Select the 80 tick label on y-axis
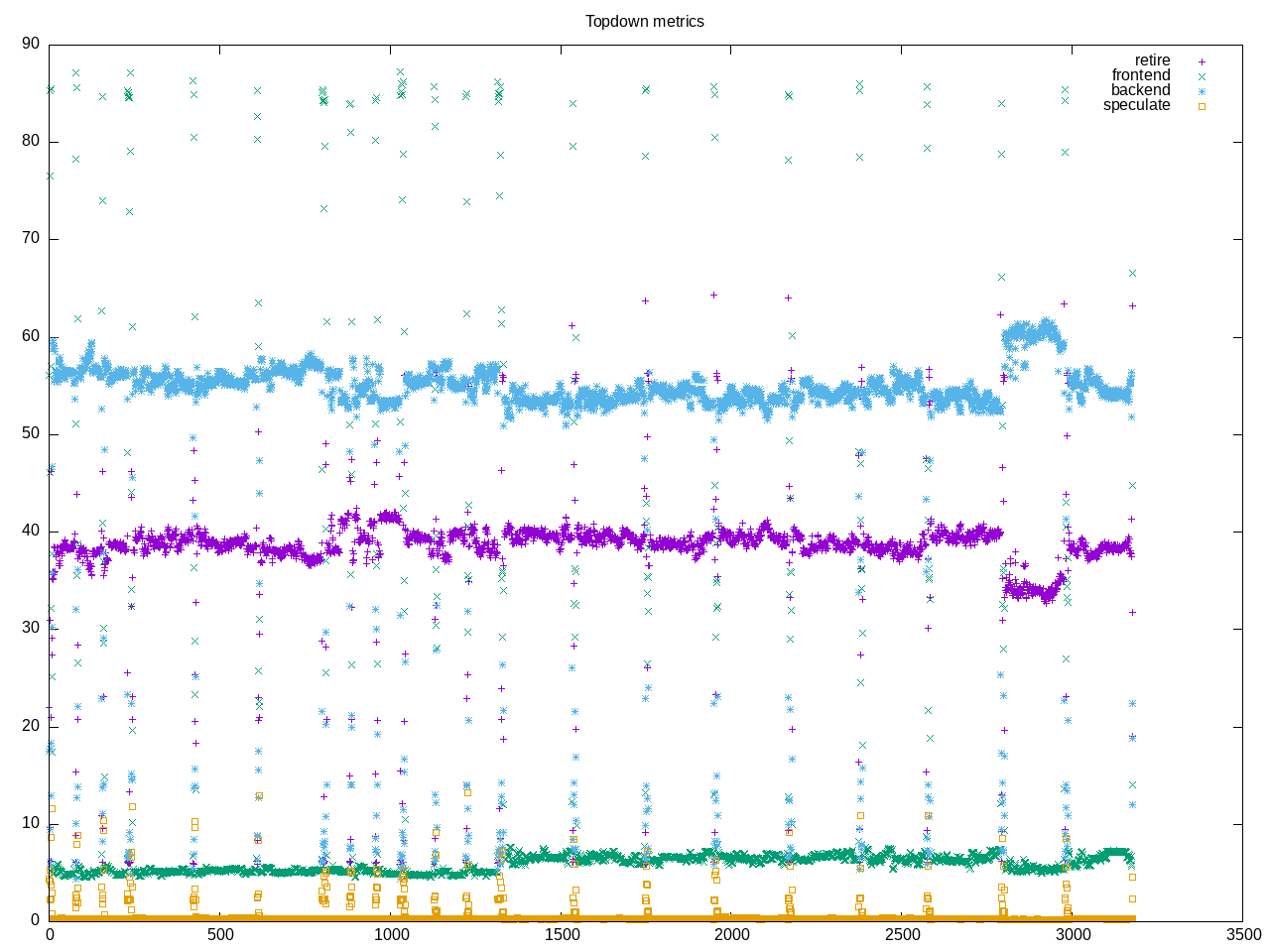 (31, 141)
